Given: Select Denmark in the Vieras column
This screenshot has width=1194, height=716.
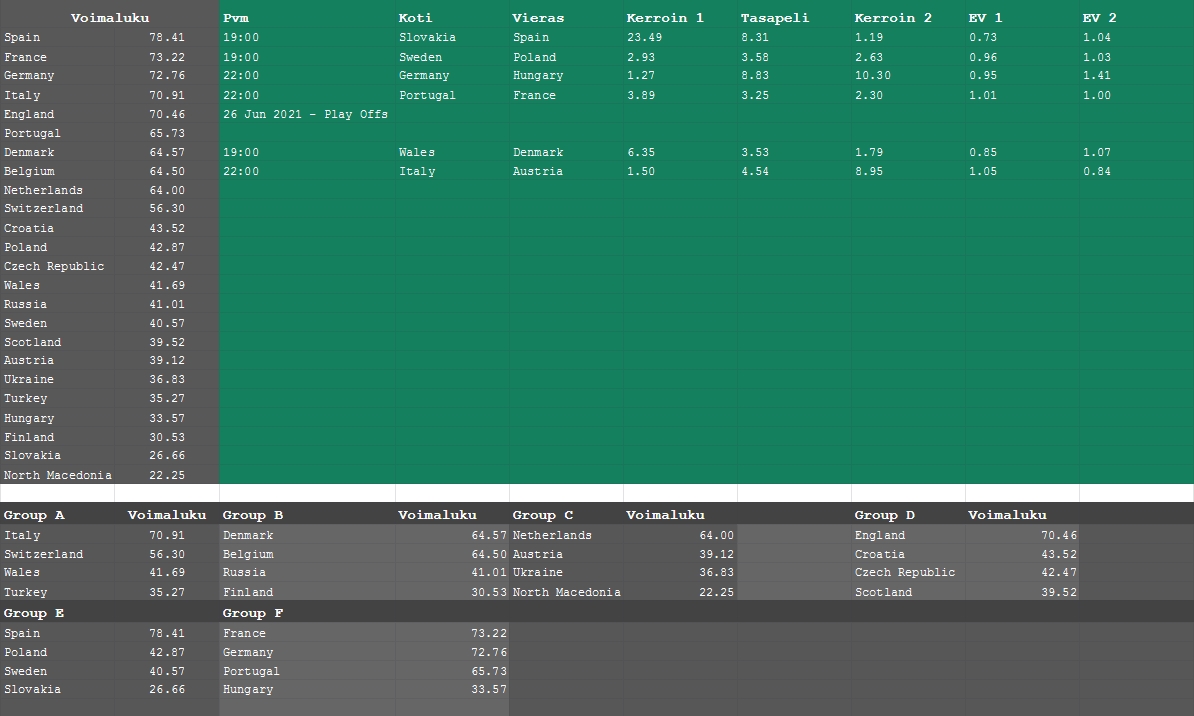Looking at the screenshot, I should (x=538, y=152).
